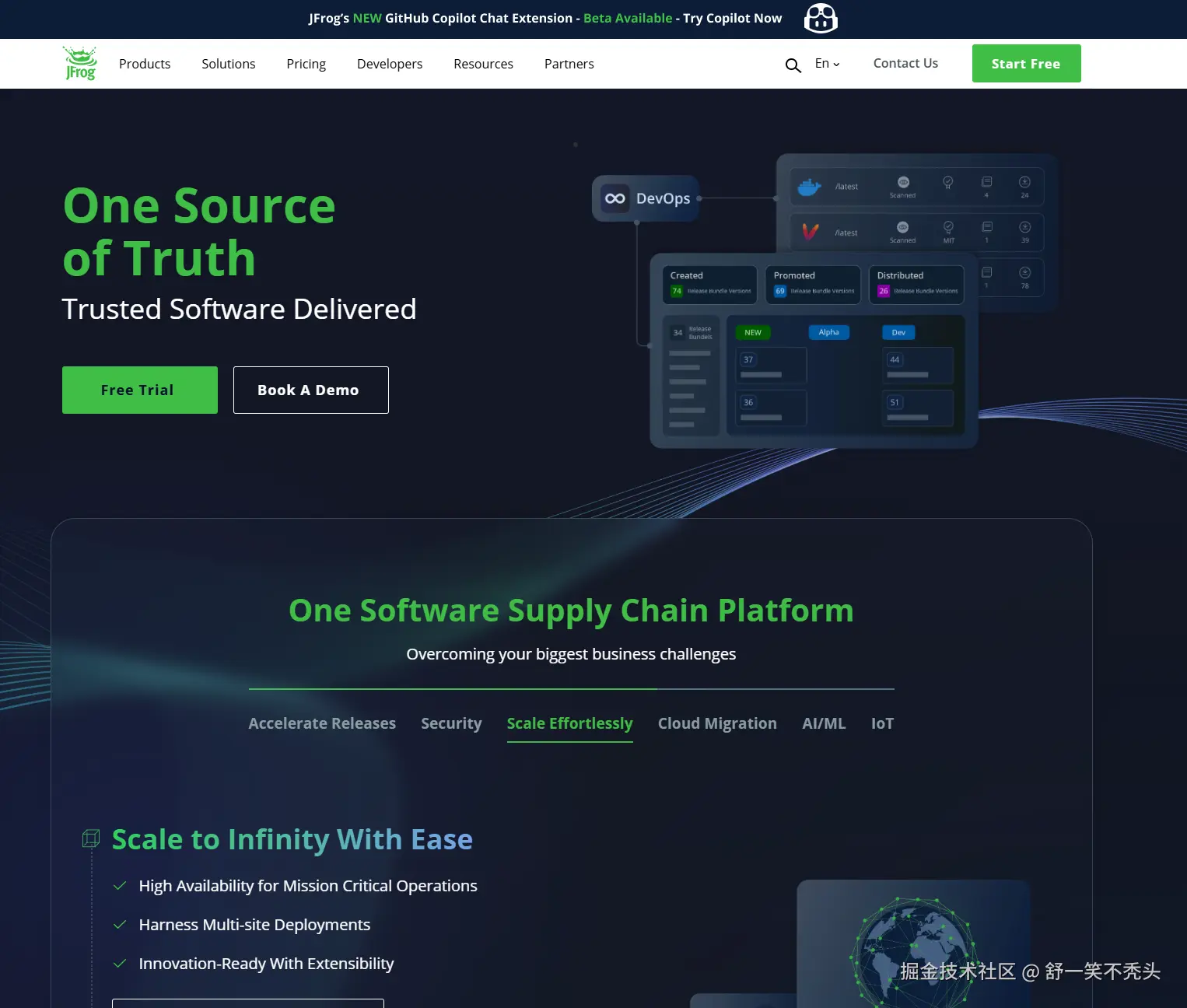
Task: Select the Accelerate Releases tab
Action: tap(322, 723)
